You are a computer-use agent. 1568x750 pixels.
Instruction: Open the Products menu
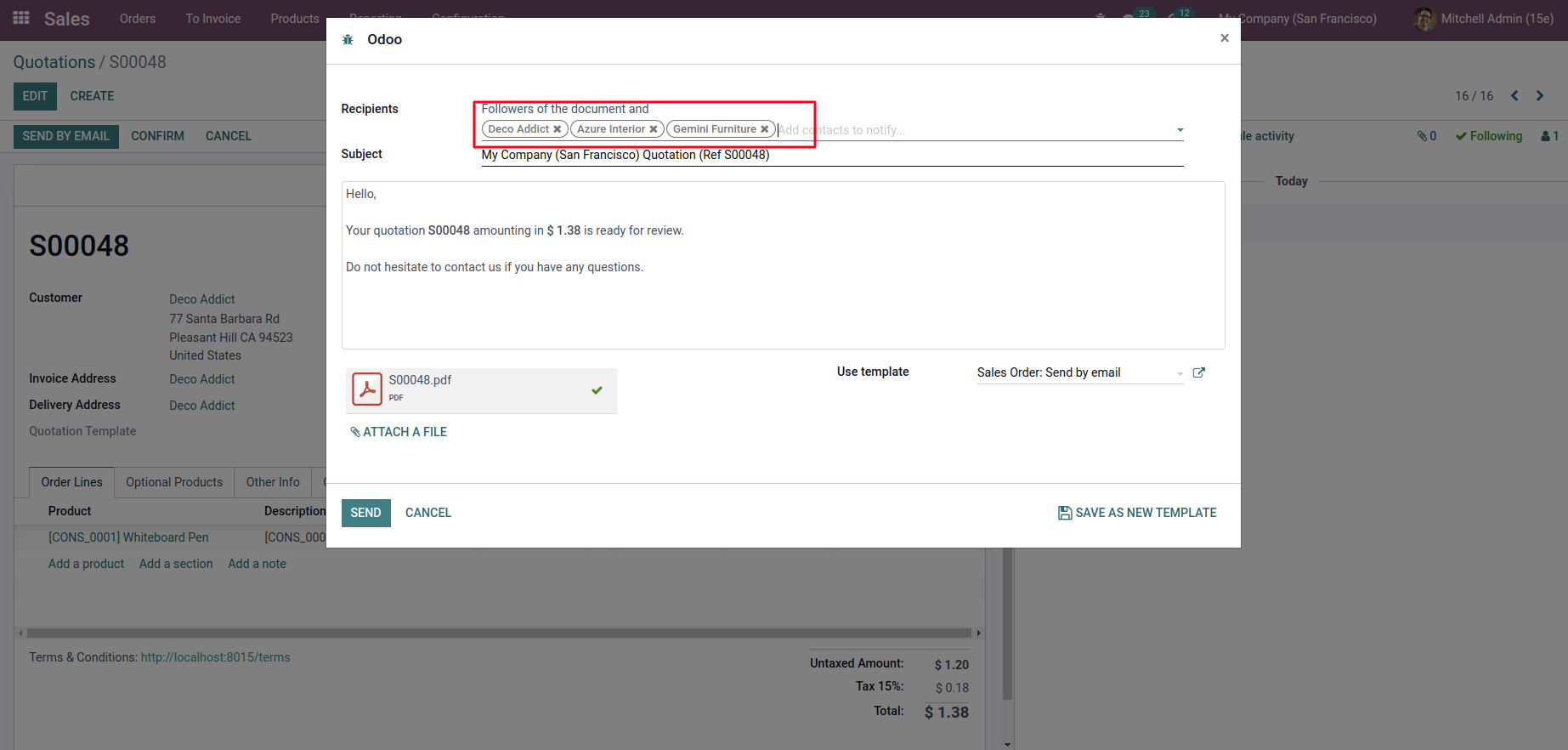pos(295,19)
